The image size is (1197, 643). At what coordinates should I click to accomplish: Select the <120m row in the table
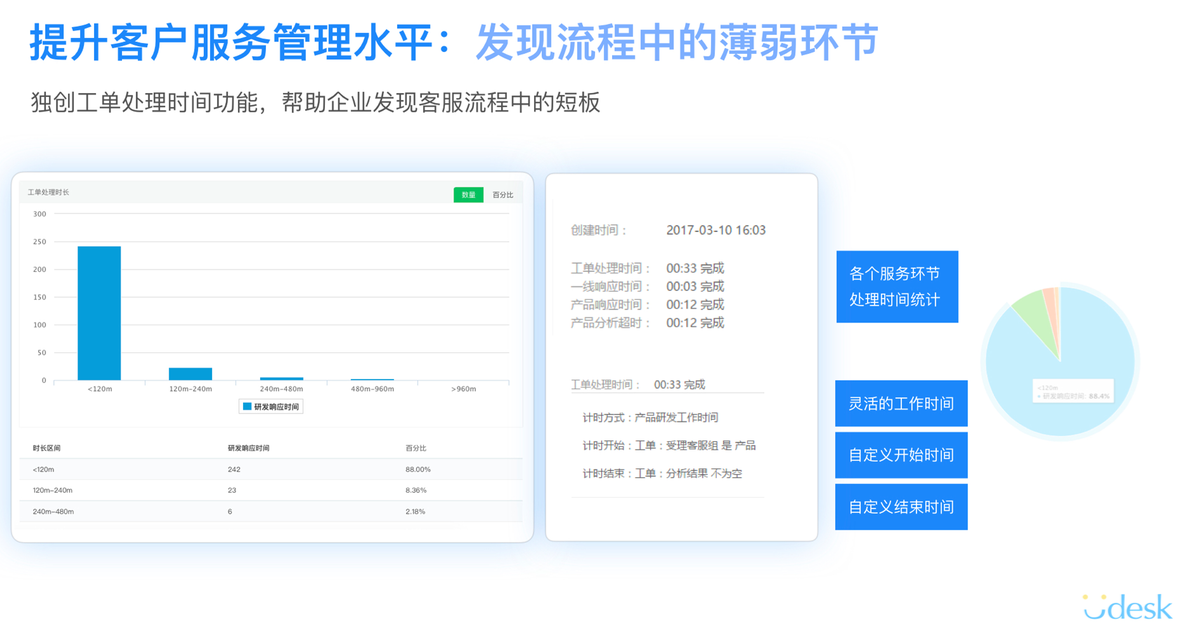tap(270, 470)
